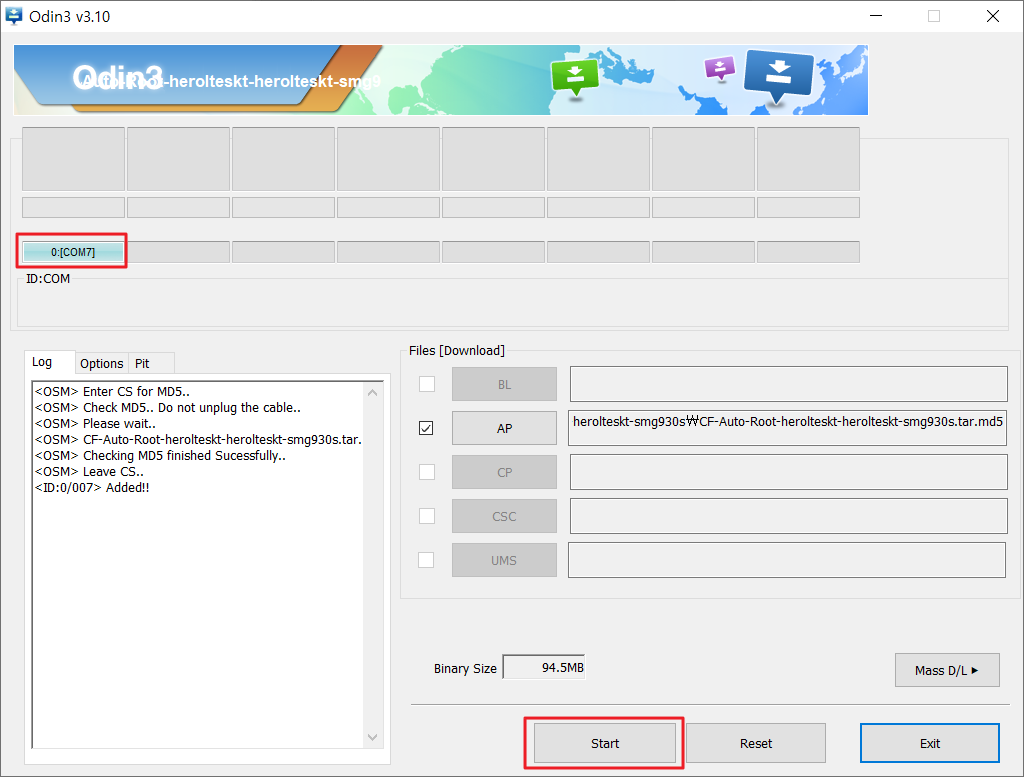1024x777 pixels.
Task: Click the CSC file path field
Action: pyautogui.click(x=788, y=516)
